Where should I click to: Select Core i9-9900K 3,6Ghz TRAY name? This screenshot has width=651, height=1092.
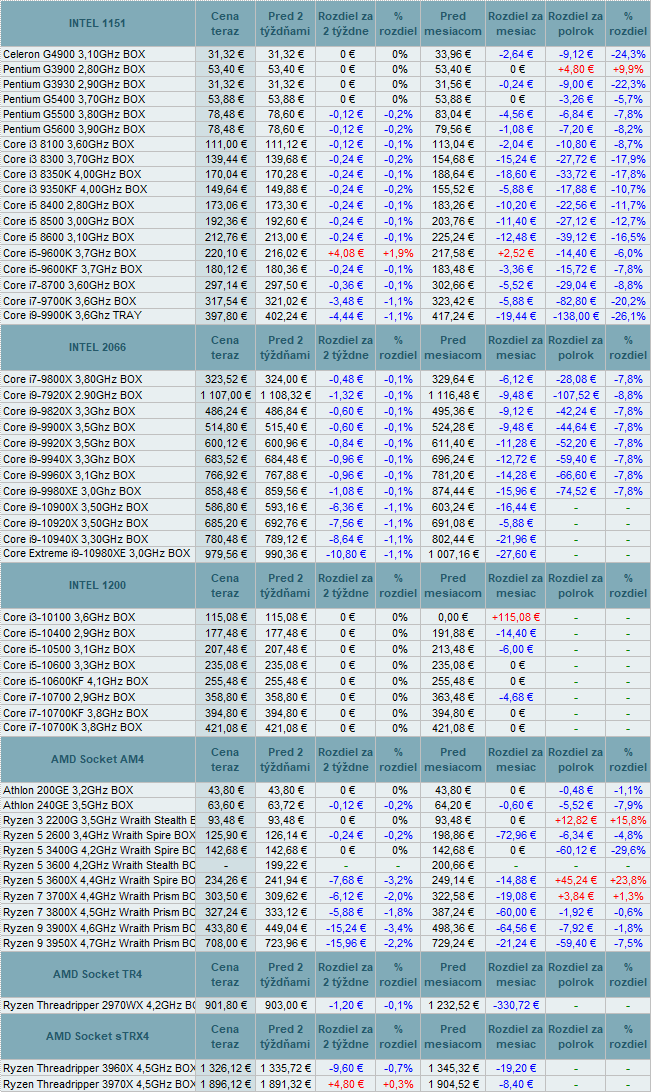(72, 315)
